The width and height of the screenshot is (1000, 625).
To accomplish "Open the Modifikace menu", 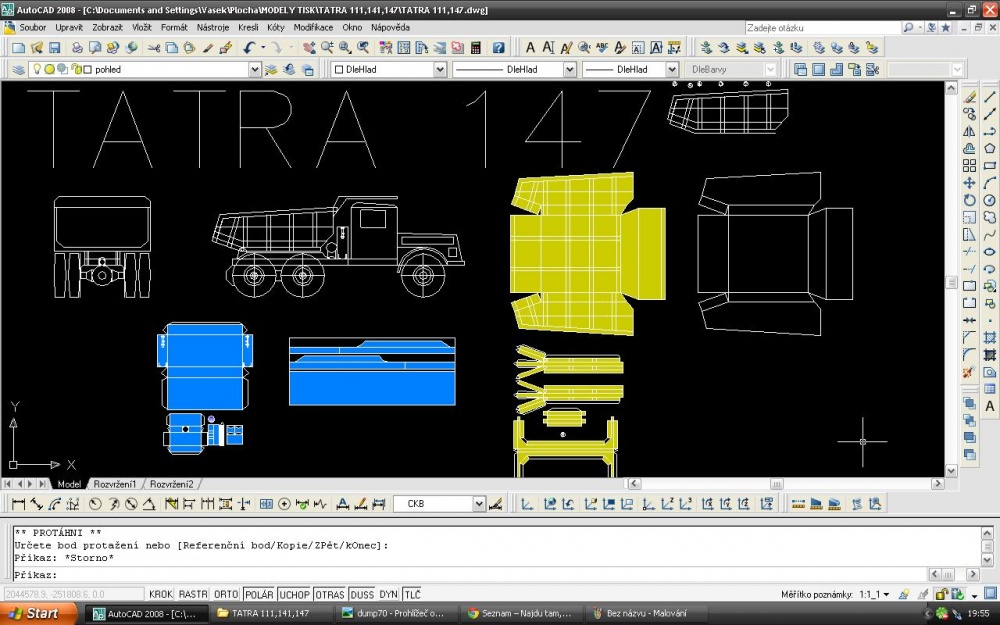I will click(313, 27).
